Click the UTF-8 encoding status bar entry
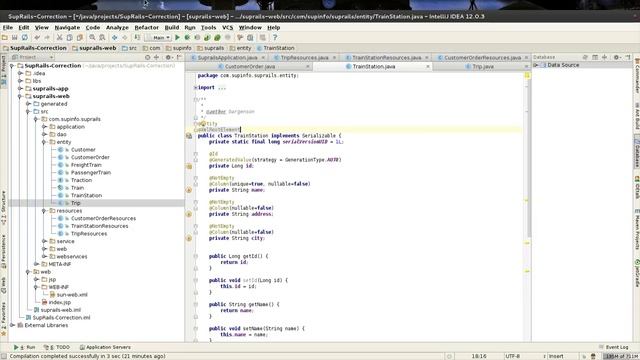Screen dimensions: 640x360 (x=513, y=356)
